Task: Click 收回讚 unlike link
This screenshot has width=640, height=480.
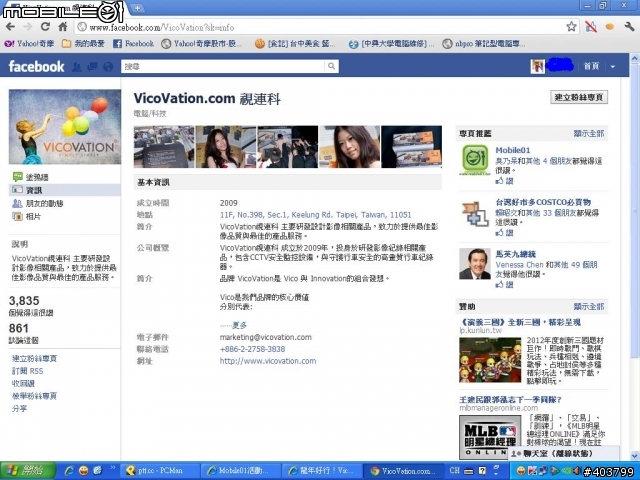Action: coord(23,384)
